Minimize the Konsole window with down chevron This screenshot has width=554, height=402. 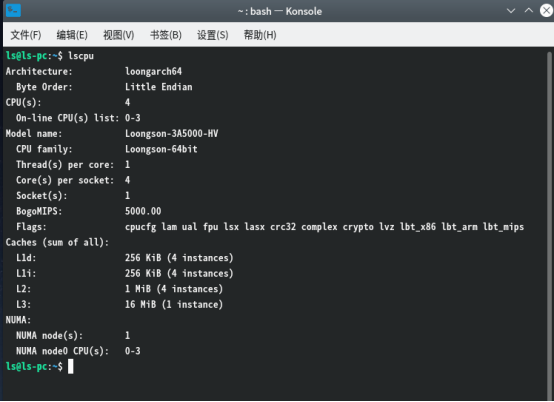tap(511, 11)
